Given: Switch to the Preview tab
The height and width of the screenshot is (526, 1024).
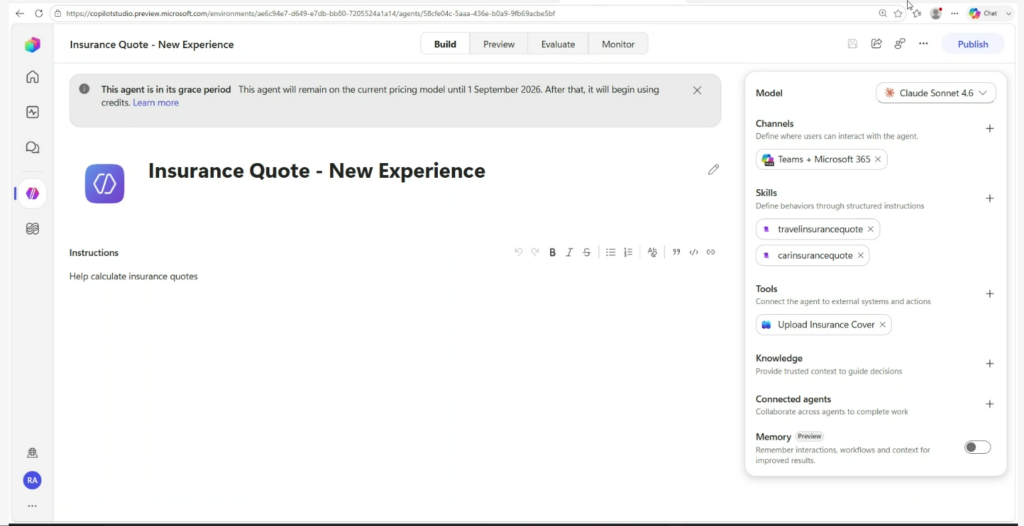Looking at the screenshot, I should coord(499,44).
